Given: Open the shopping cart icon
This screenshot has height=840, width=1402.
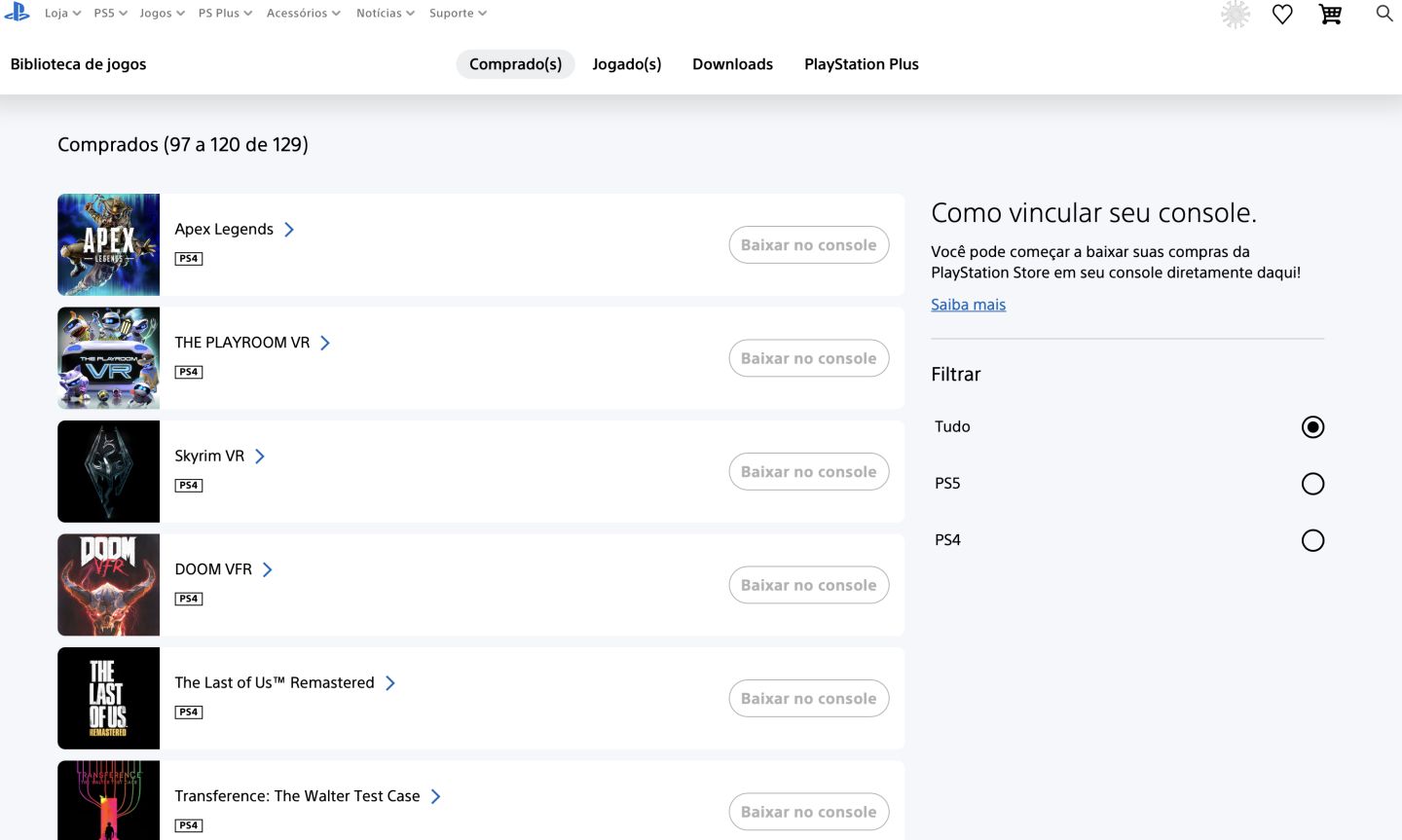Looking at the screenshot, I should pos(1330,14).
